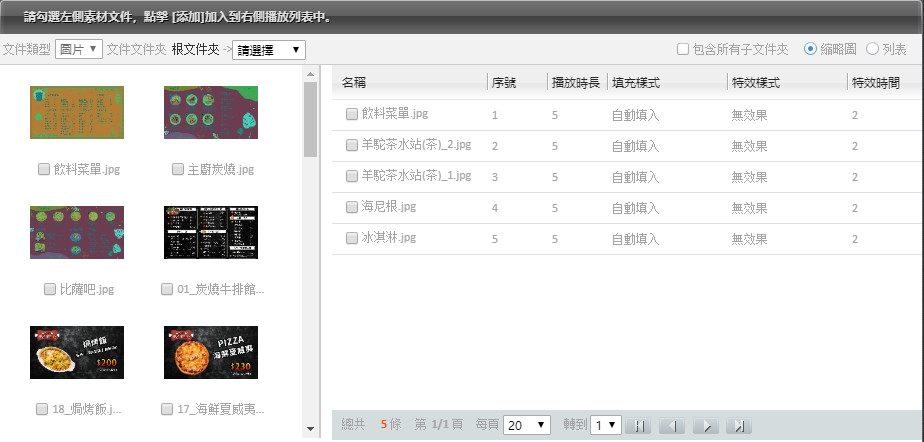Open the 比薩吧.jpg thumbnail preview

pos(77,232)
